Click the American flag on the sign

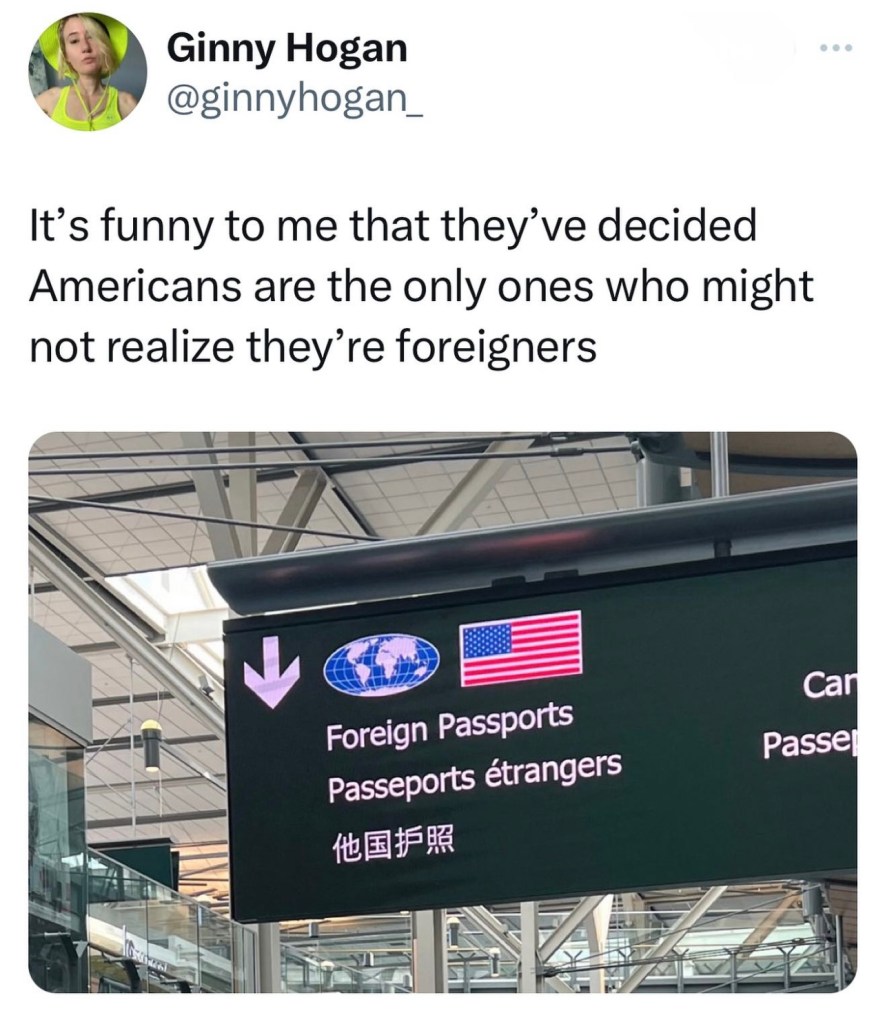tap(521, 648)
